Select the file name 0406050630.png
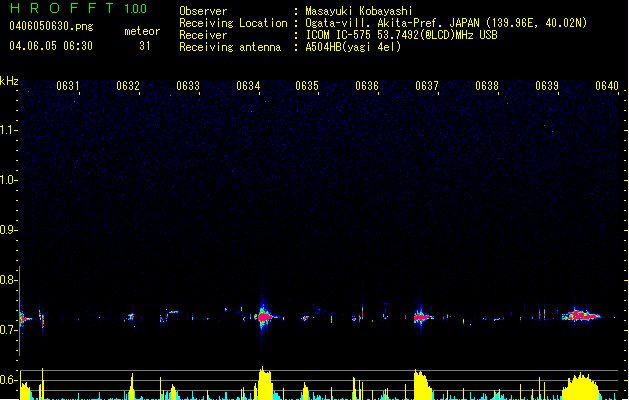 (51, 26)
